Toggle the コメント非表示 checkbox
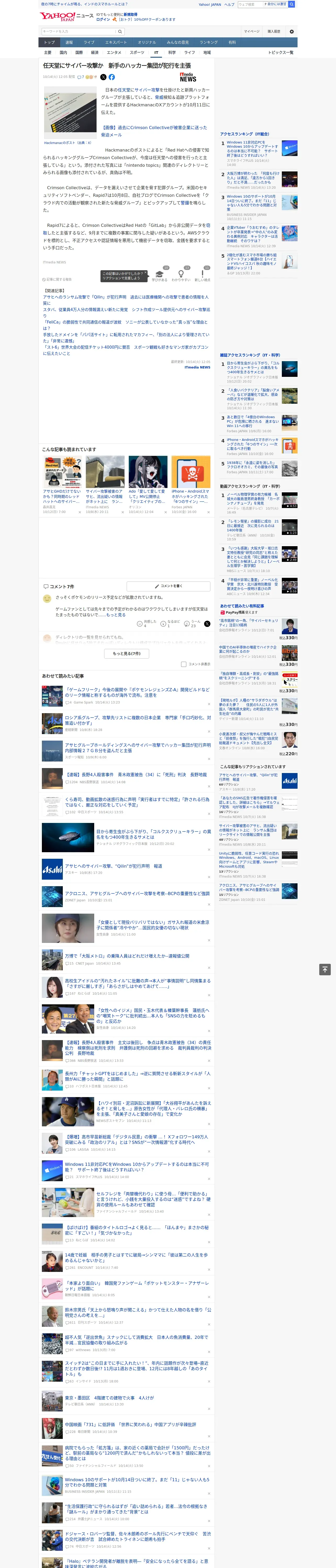Viewport: 336px width, 1568px height. (183, 664)
